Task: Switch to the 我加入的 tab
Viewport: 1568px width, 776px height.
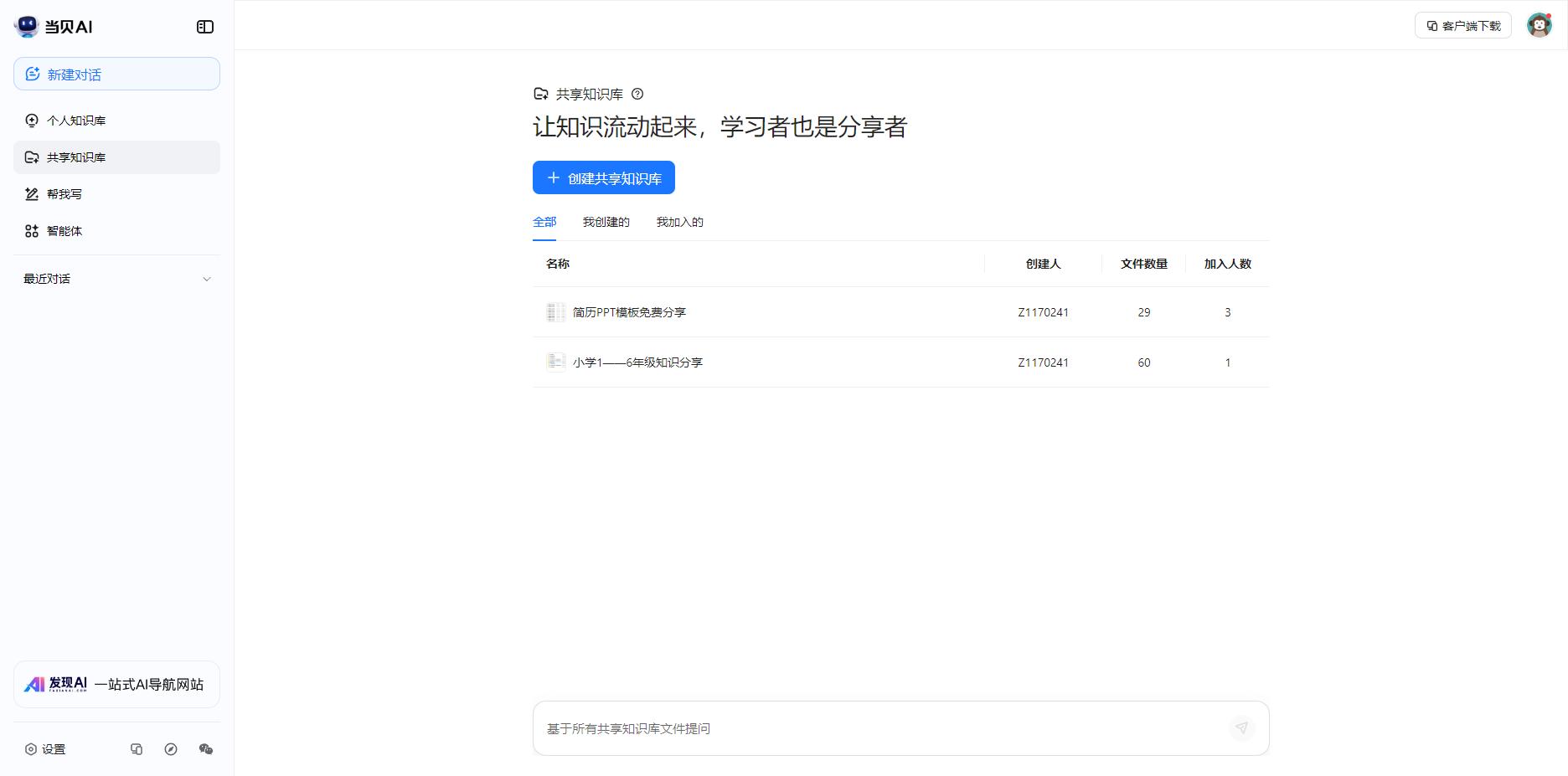Action: (x=679, y=222)
